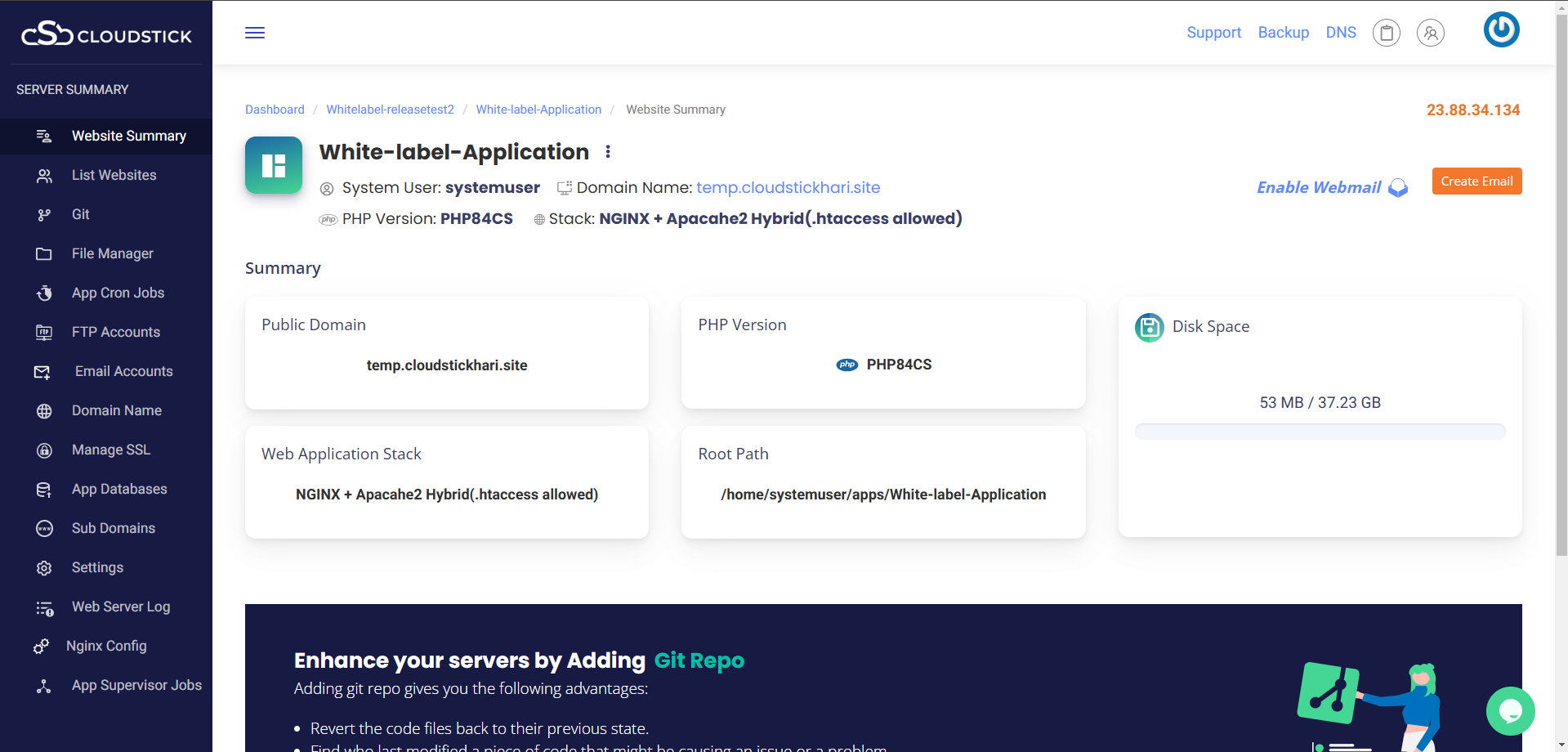The height and width of the screenshot is (752, 1568).
Task: Click the Disk Space usage progress bar
Action: [x=1320, y=432]
